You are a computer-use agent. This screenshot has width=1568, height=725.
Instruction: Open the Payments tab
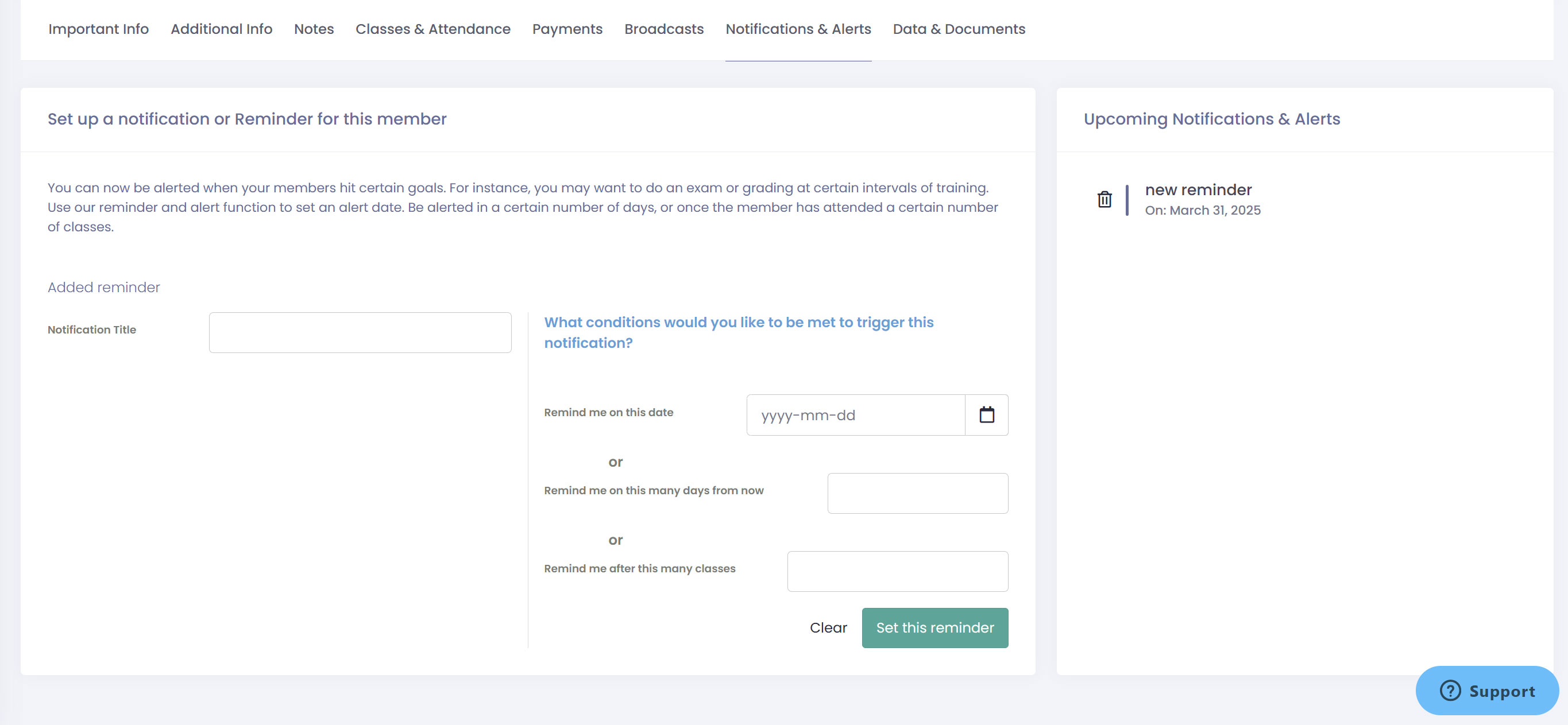(567, 29)
